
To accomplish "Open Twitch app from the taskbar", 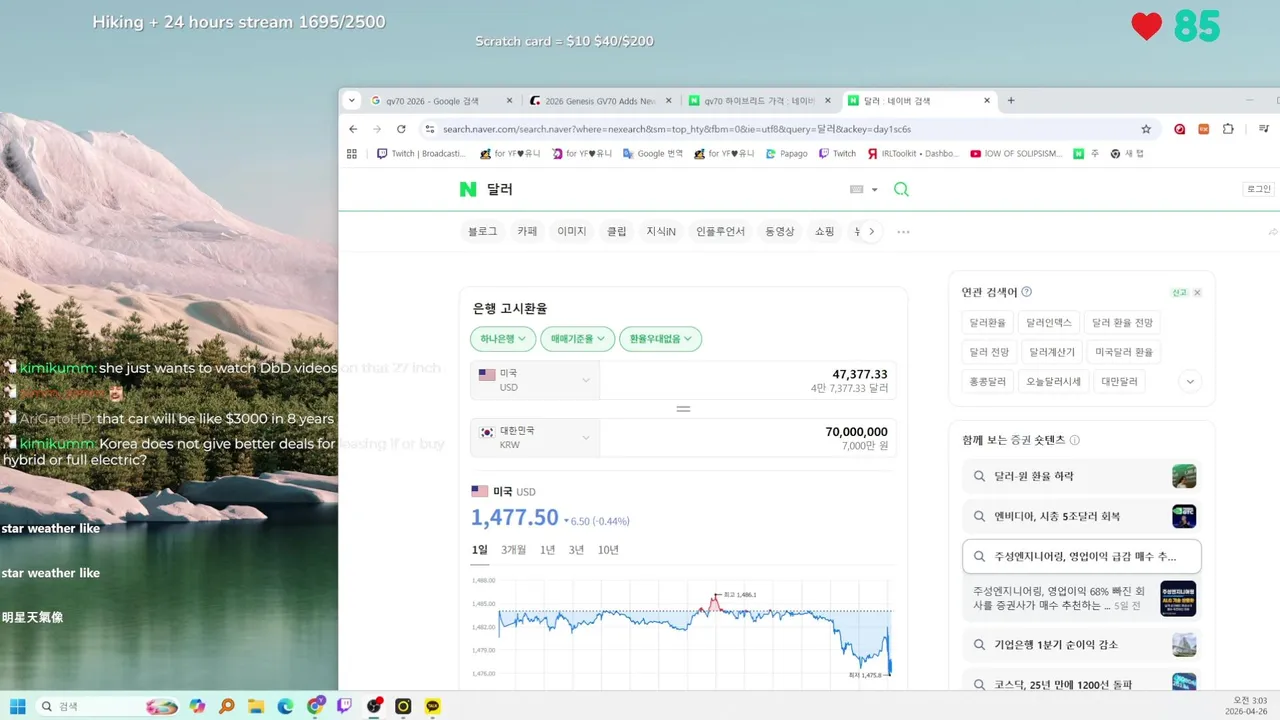I will (x=344, y=706).
